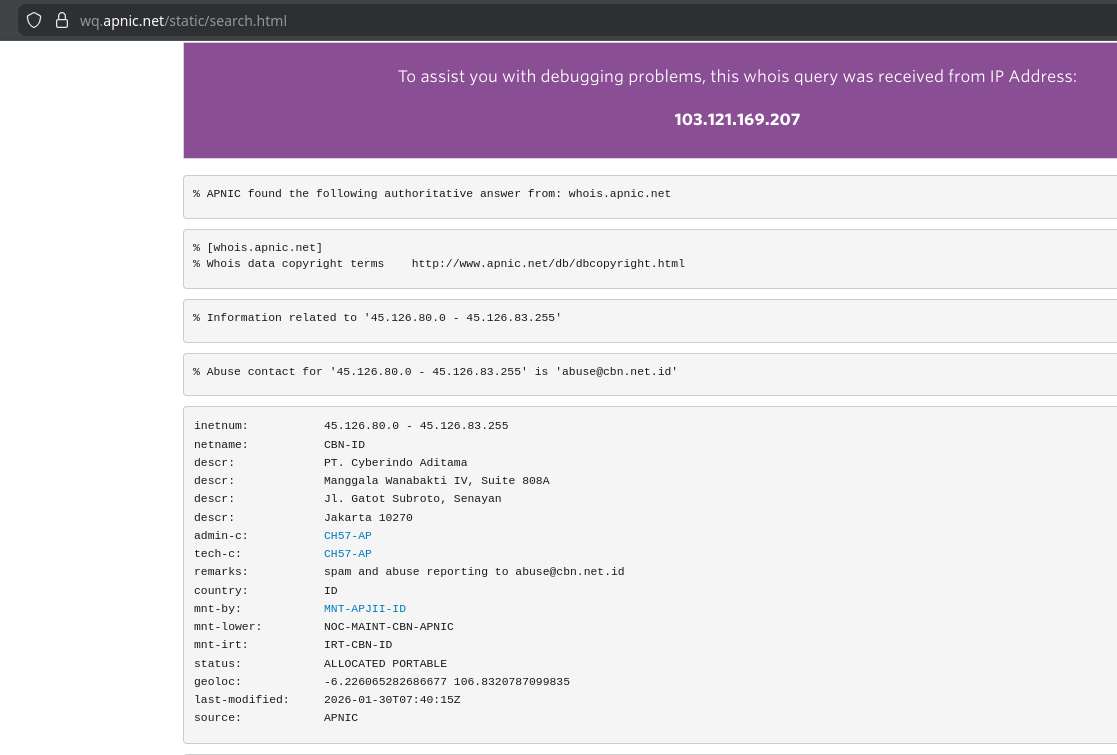Open the tech-c CH57-AP link
Viewport: 1117px width, 755px height.
click(347, 553)
